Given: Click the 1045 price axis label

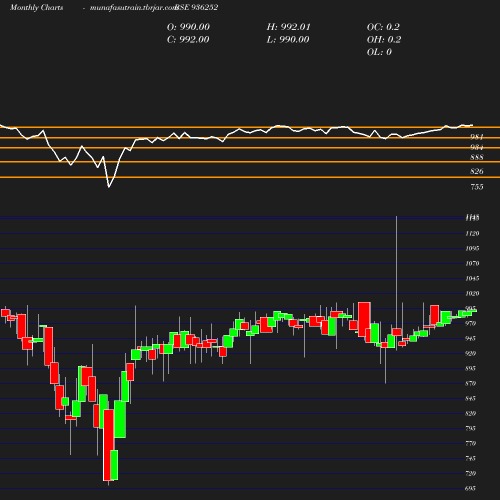Looking at the screenshot, I should (472, 278).
